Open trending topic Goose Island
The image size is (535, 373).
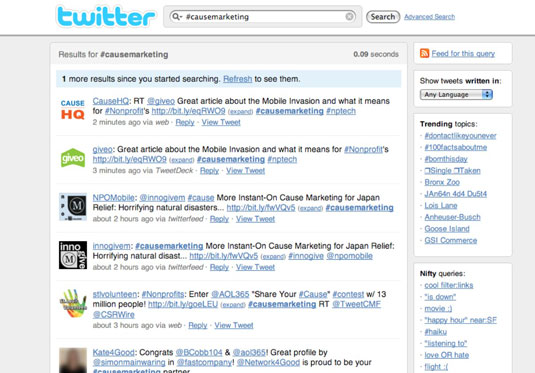tap(447, 229)
